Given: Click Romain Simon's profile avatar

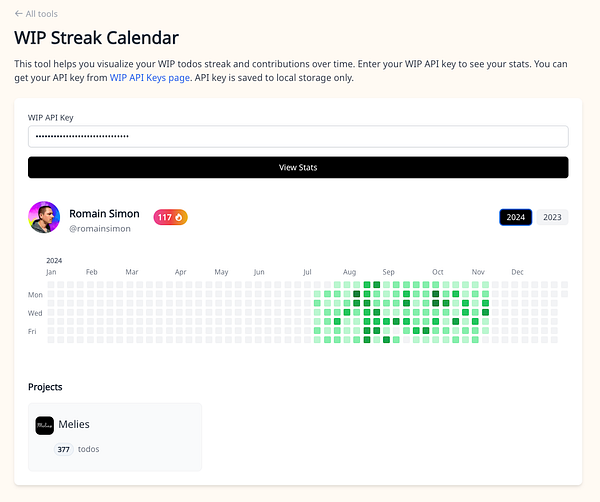Looking at the screenshot, I should (x=44, y=217).
